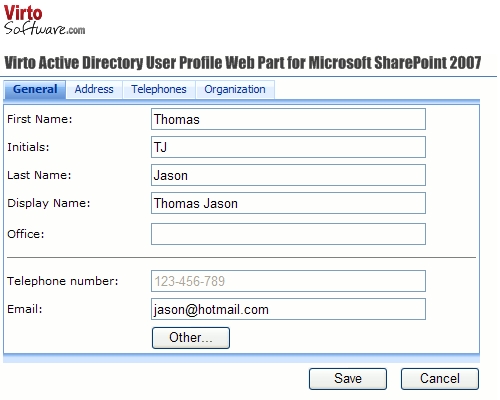
Task: Click the First Name label
Action: pos(40,119)
